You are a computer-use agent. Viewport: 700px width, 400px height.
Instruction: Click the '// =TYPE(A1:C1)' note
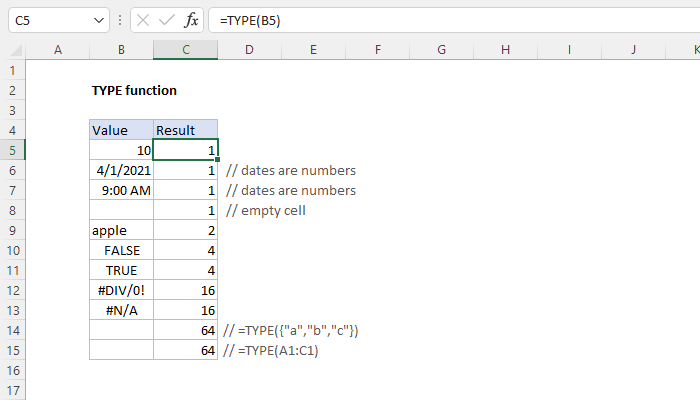click(271, 351)
